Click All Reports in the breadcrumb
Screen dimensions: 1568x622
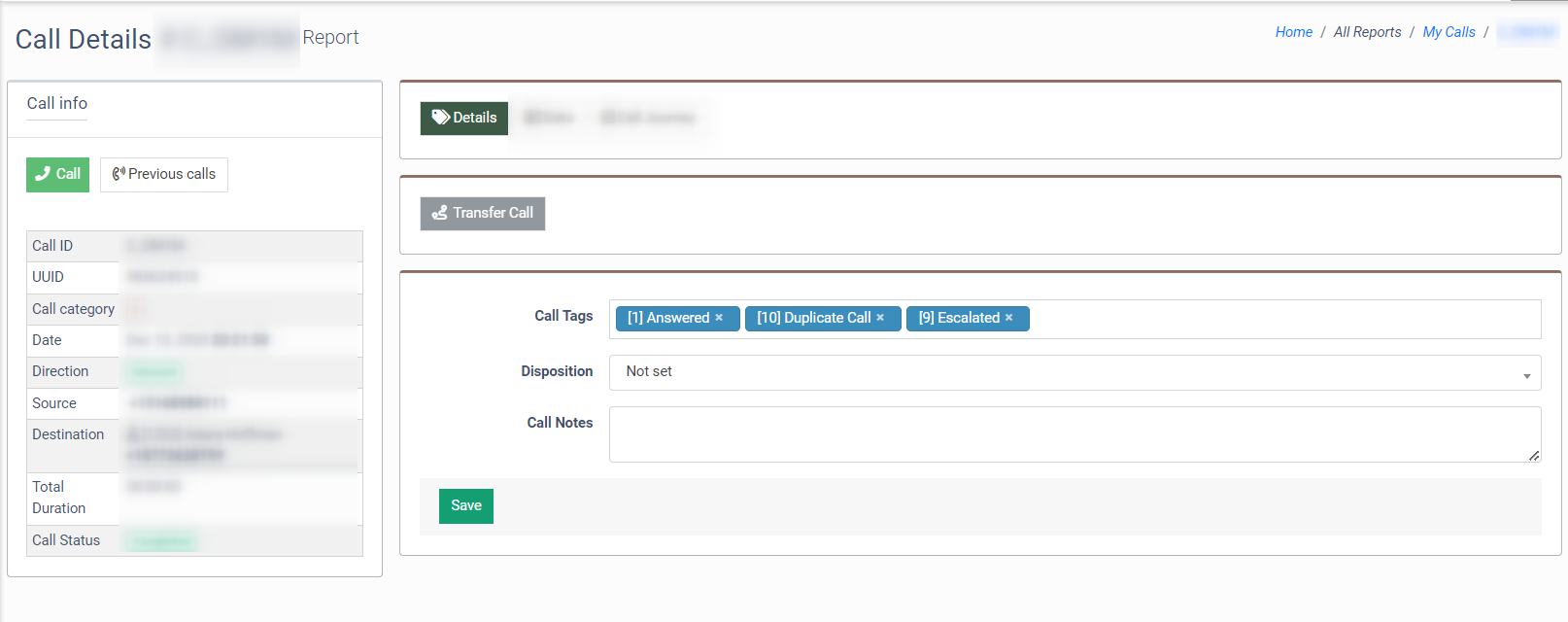1367,32
